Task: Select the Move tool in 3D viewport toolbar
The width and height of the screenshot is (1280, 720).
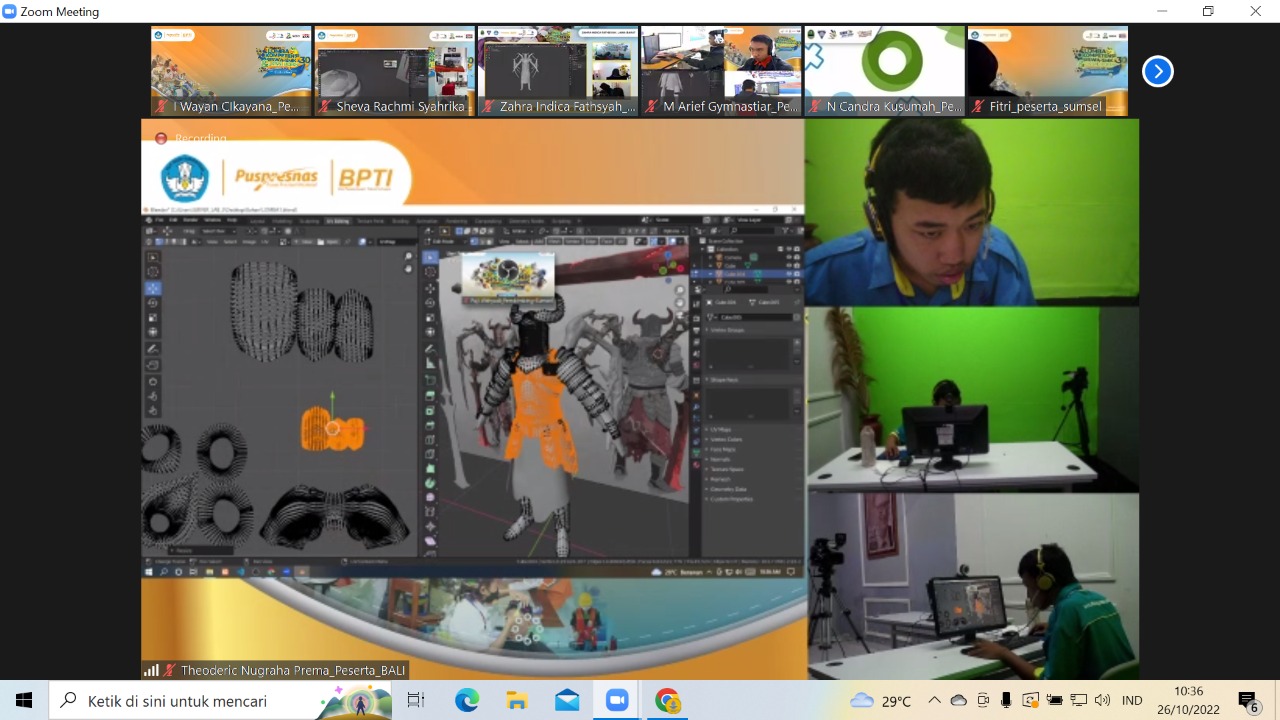Action: click(x=430, y=288)
